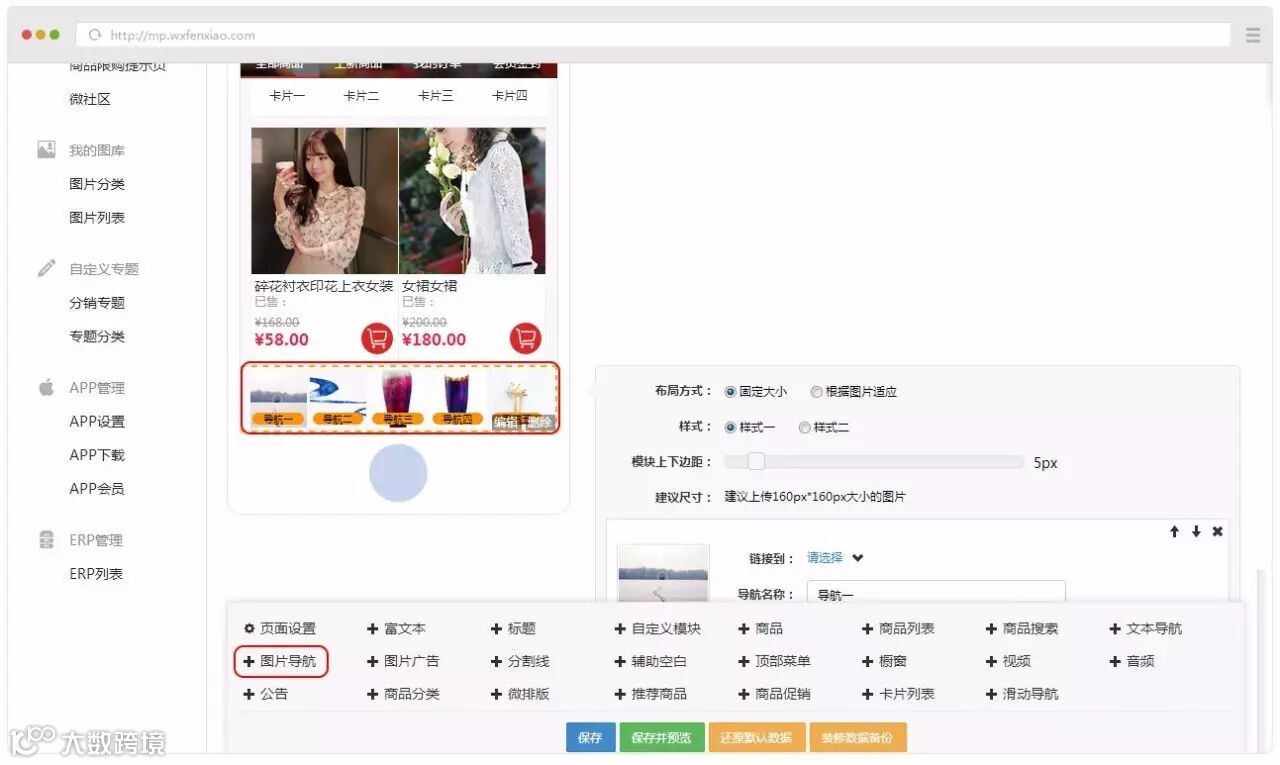Add a 分割线 module
This screenshot has width=1280, height=765.
(x=520, y=661)
